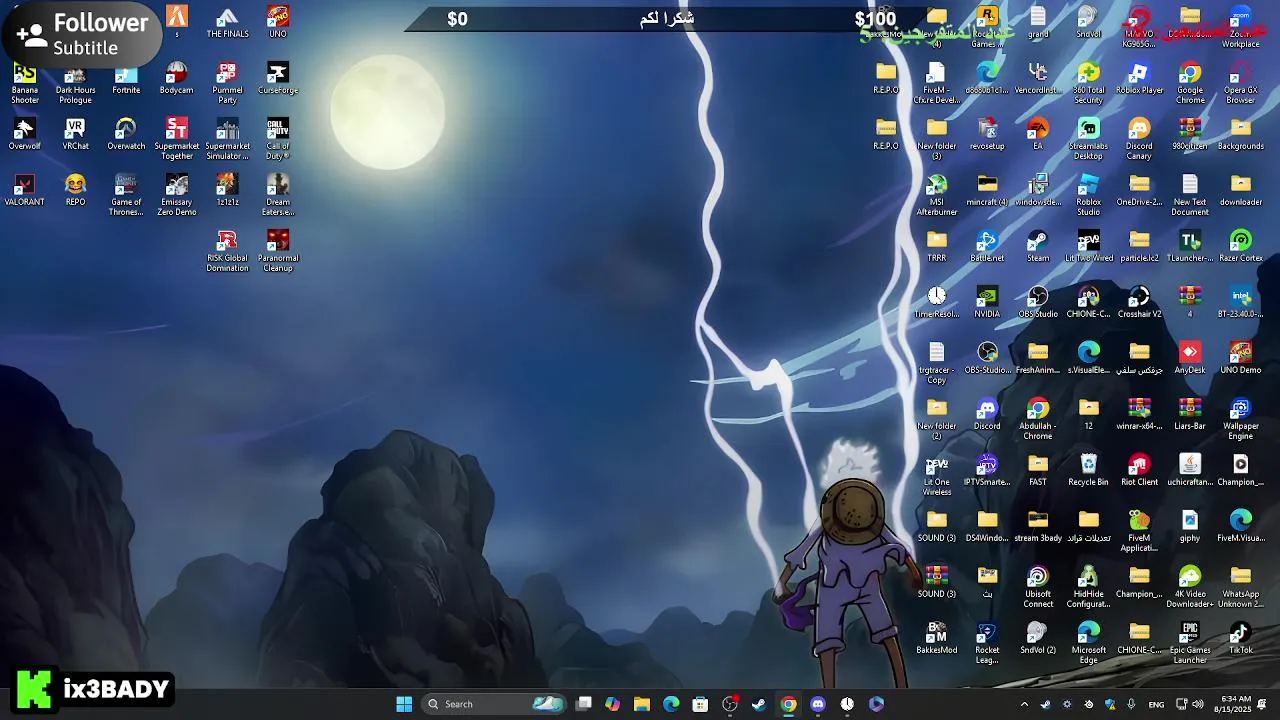This screenshot has height=720, width=1280.
Task: Select the Pummel Party icon
Action: coord(227,84)
